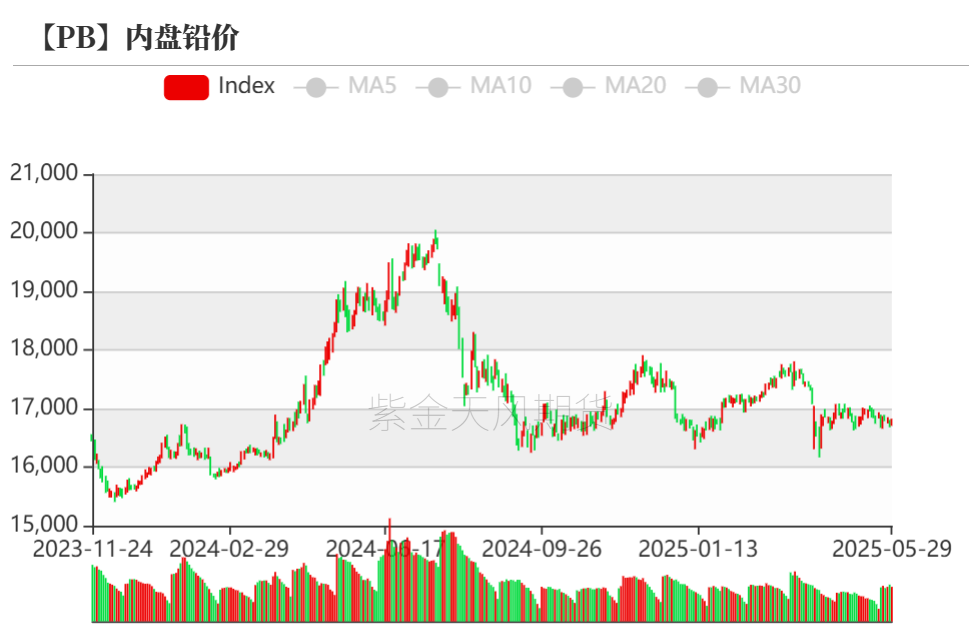The width and height of the screenshot is (975, 643).
Task: Click the grey MA30 legend marker
Action: [x=708, y=88]
